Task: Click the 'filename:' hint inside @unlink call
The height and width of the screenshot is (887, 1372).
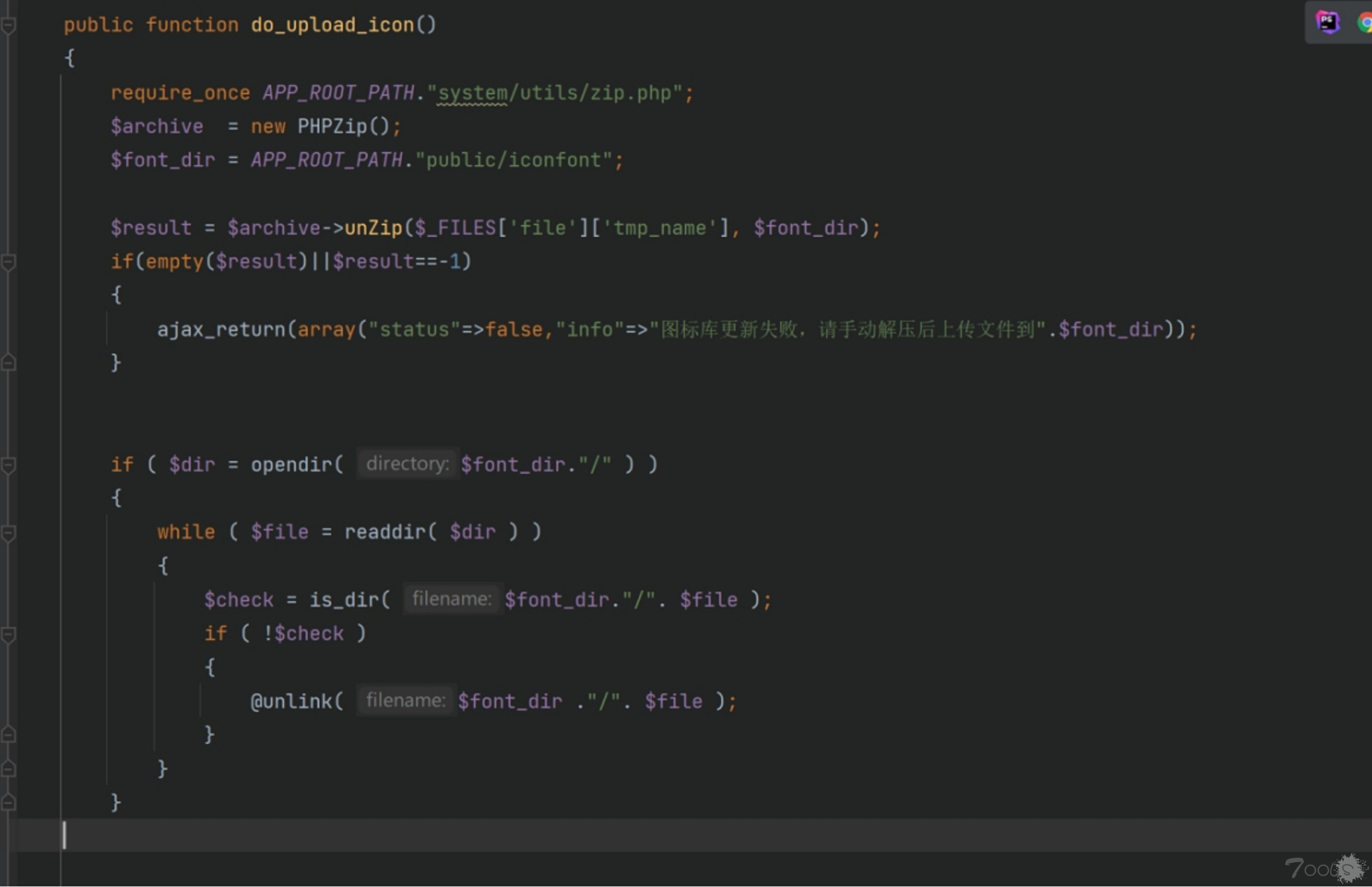Action: point(405,701)
